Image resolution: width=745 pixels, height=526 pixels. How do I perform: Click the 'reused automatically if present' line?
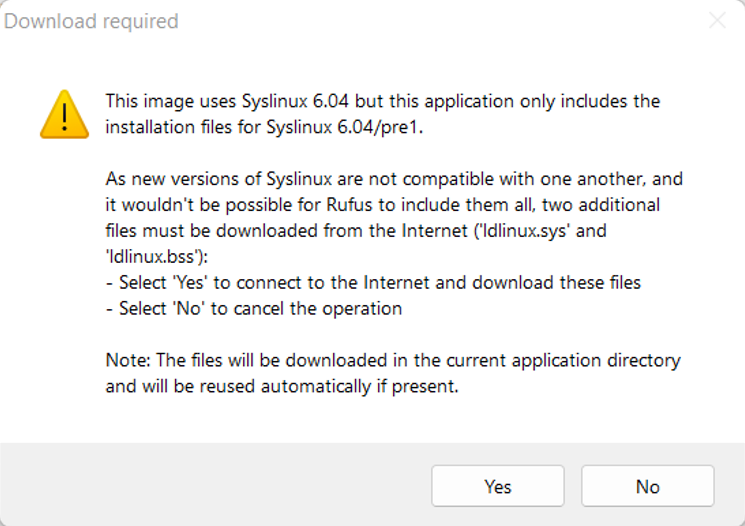coord(282,386)
